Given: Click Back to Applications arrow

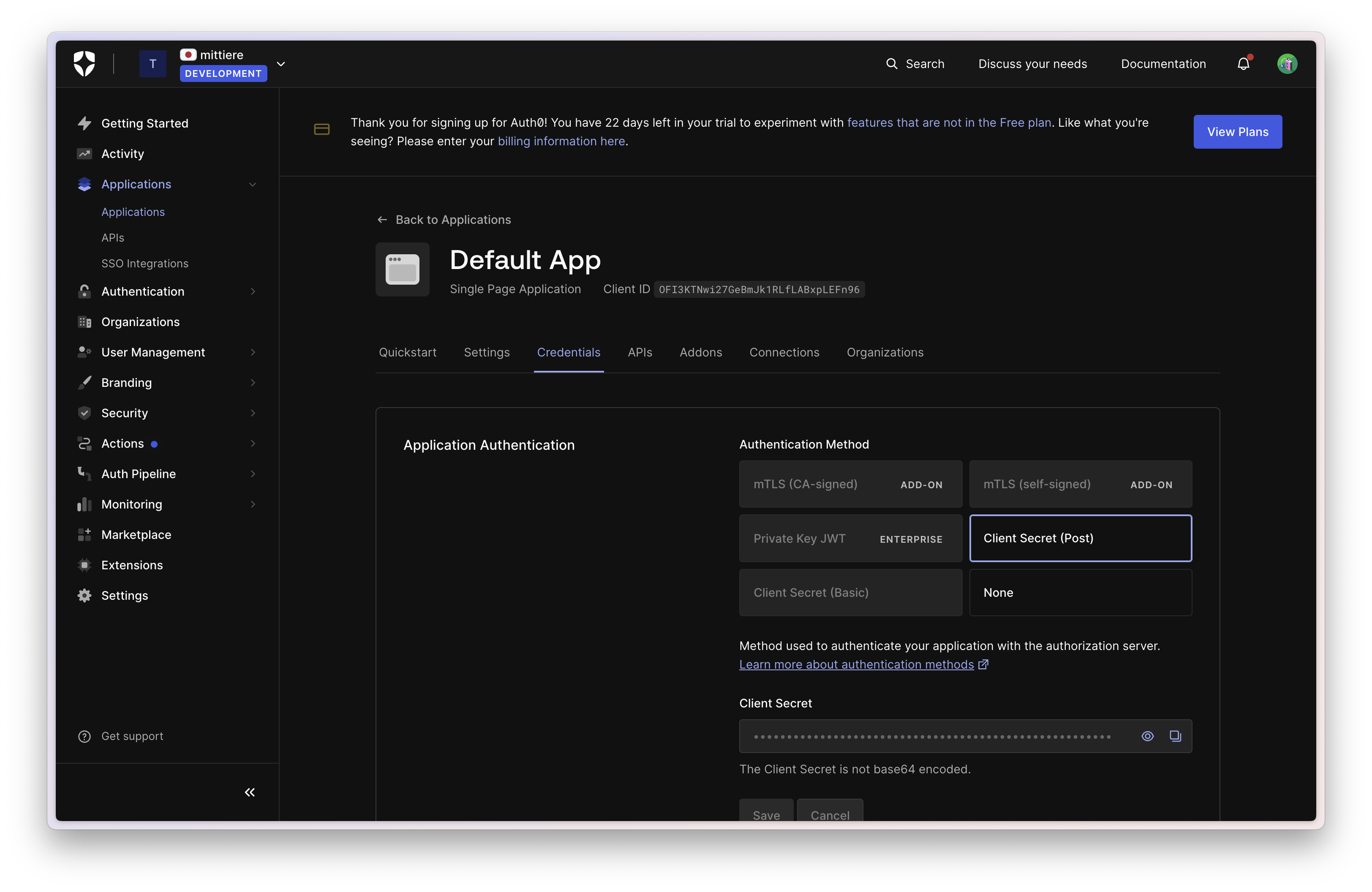Looking at the screenshot, I should pos(381,220).
